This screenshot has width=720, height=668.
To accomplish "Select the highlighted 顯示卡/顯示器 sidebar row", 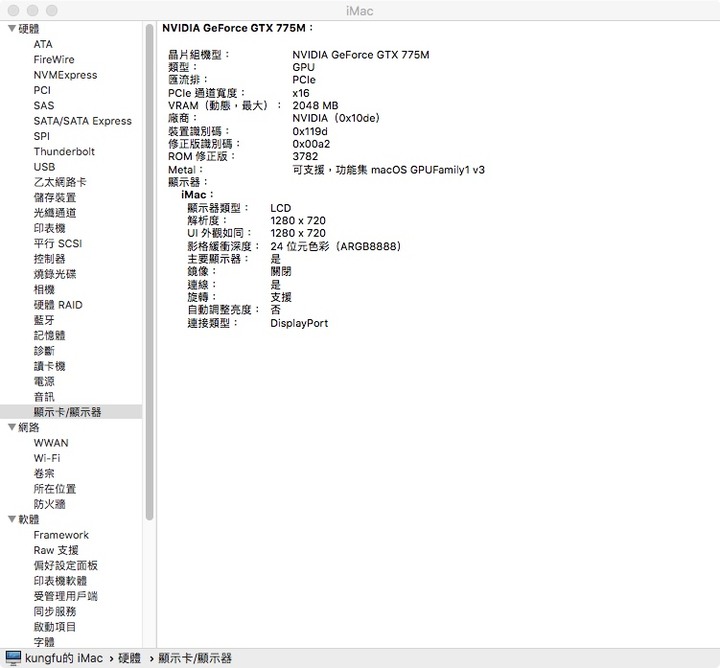I will click(x=71, y=412).
